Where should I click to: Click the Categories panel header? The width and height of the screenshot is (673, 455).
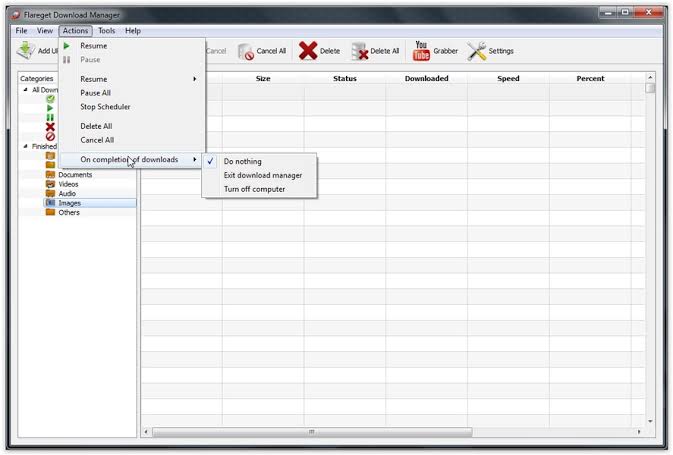(x=36, y=79)
